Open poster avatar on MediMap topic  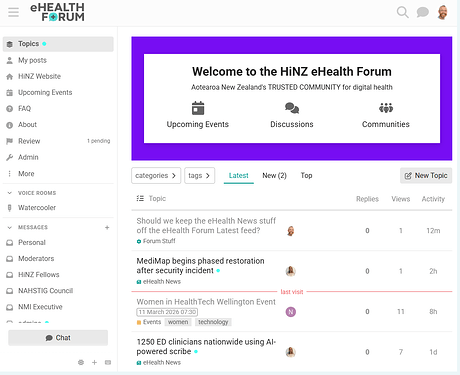[291, 271]
